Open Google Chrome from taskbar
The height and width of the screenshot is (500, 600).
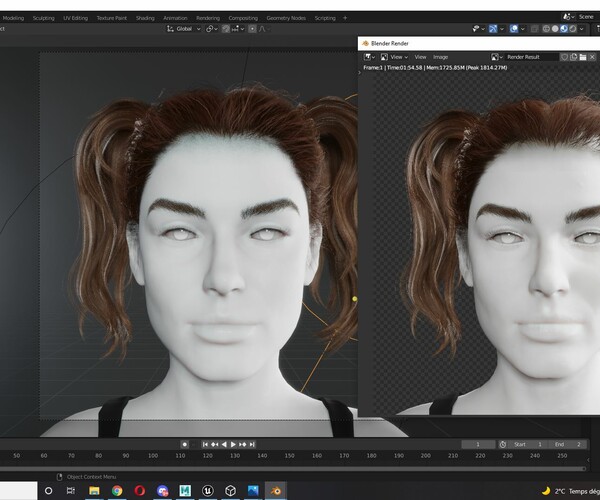click(x=117, y=490)
